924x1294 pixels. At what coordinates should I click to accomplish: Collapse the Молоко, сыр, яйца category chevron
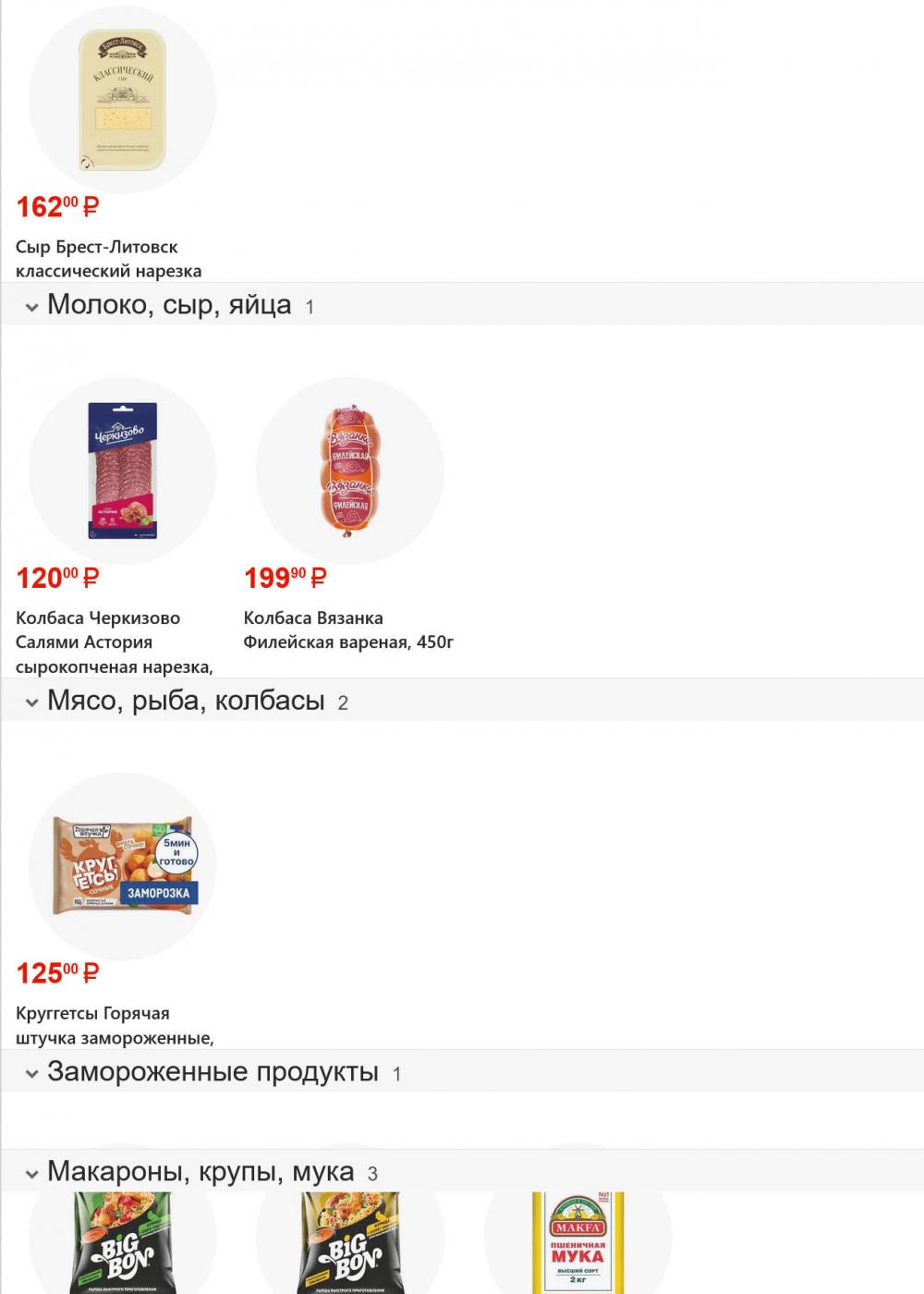(31, 307)
